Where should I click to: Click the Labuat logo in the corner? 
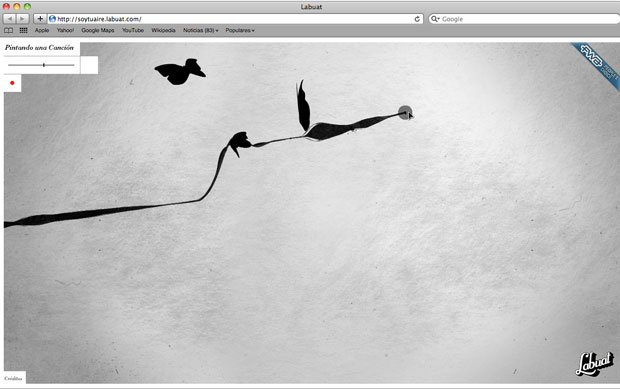click(x=595, y=363)
